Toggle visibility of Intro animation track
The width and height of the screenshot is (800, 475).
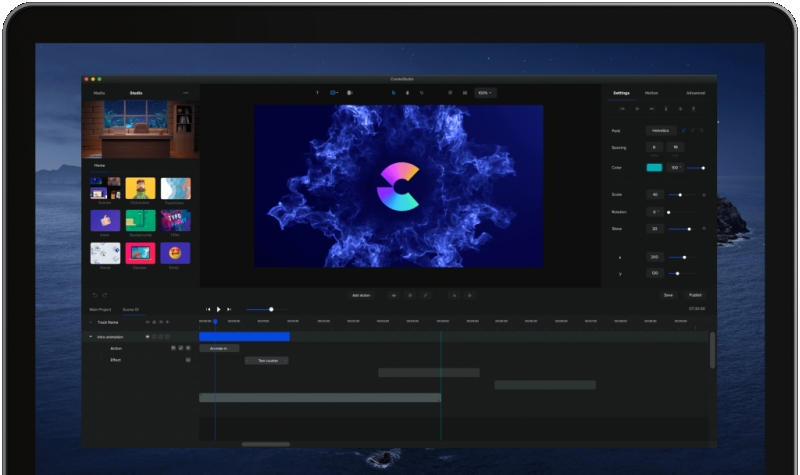(x=148, y=337)
